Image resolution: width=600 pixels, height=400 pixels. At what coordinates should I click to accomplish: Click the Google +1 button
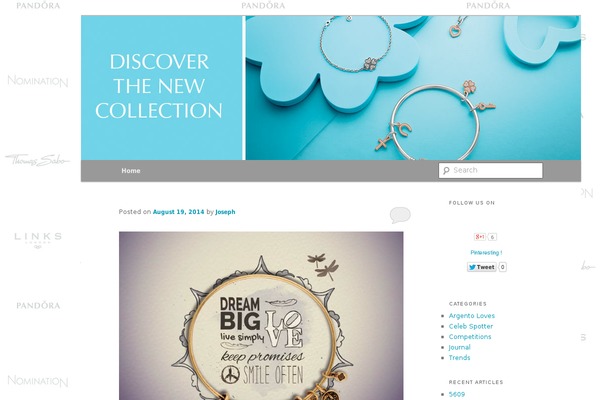coord(480,237)
